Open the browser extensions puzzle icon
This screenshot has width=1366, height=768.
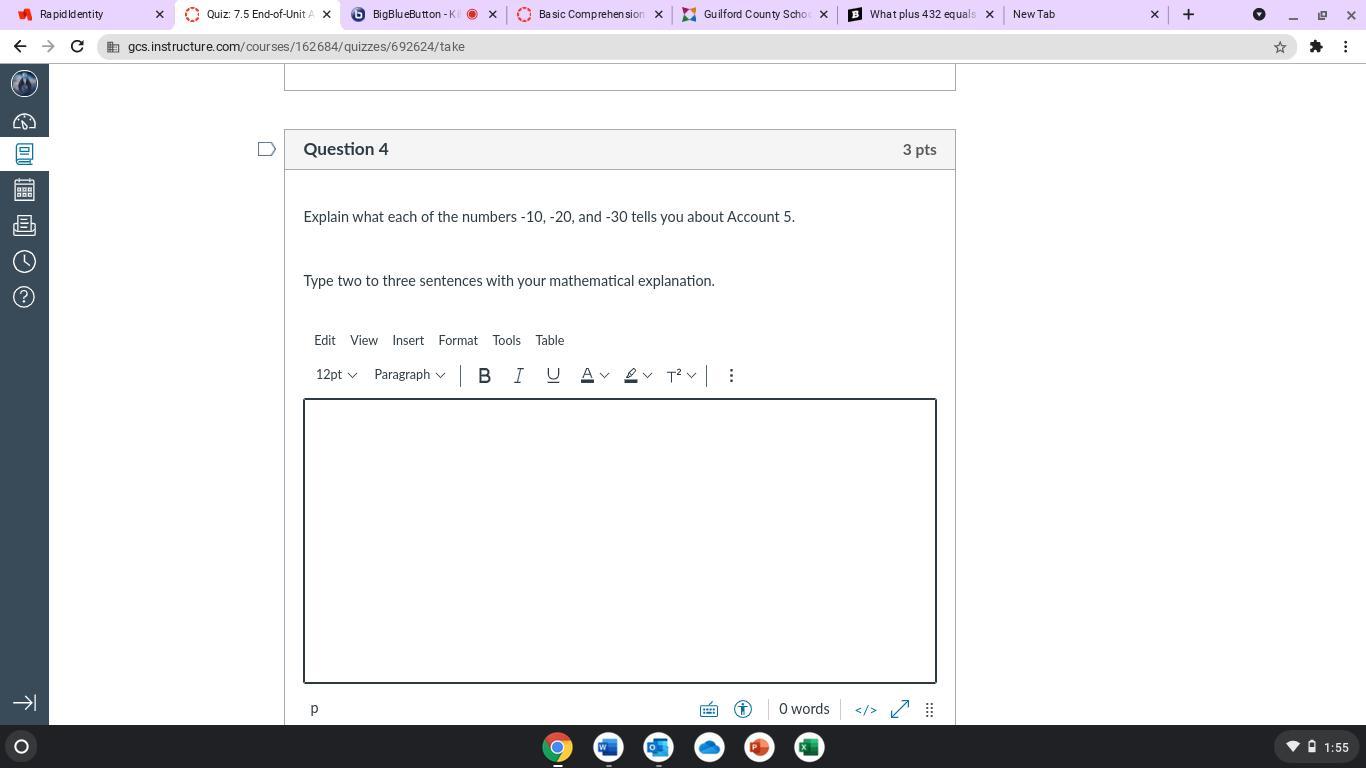click(1316, 46)
